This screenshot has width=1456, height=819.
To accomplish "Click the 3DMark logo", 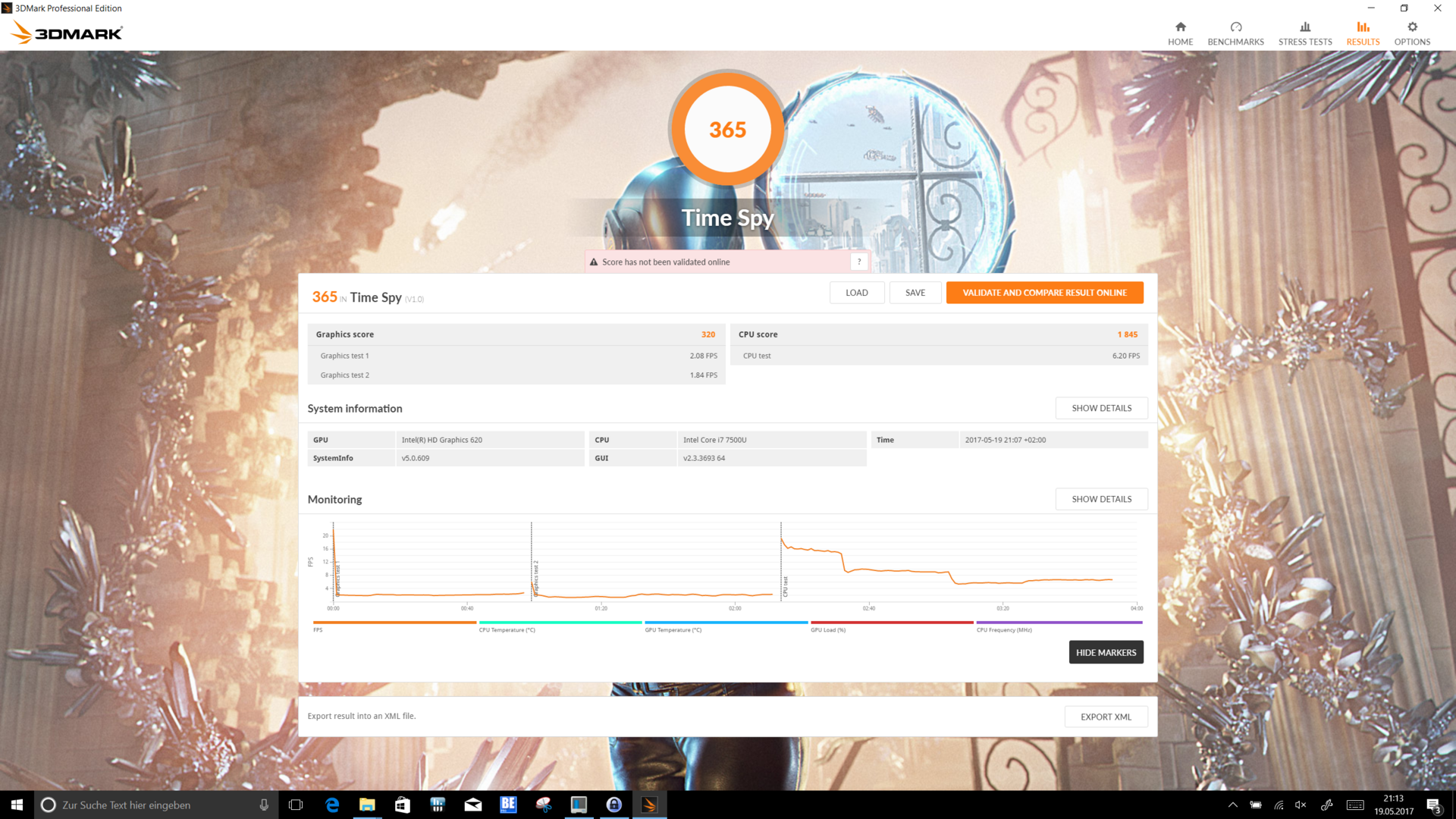I will click(x=67, y=33).
